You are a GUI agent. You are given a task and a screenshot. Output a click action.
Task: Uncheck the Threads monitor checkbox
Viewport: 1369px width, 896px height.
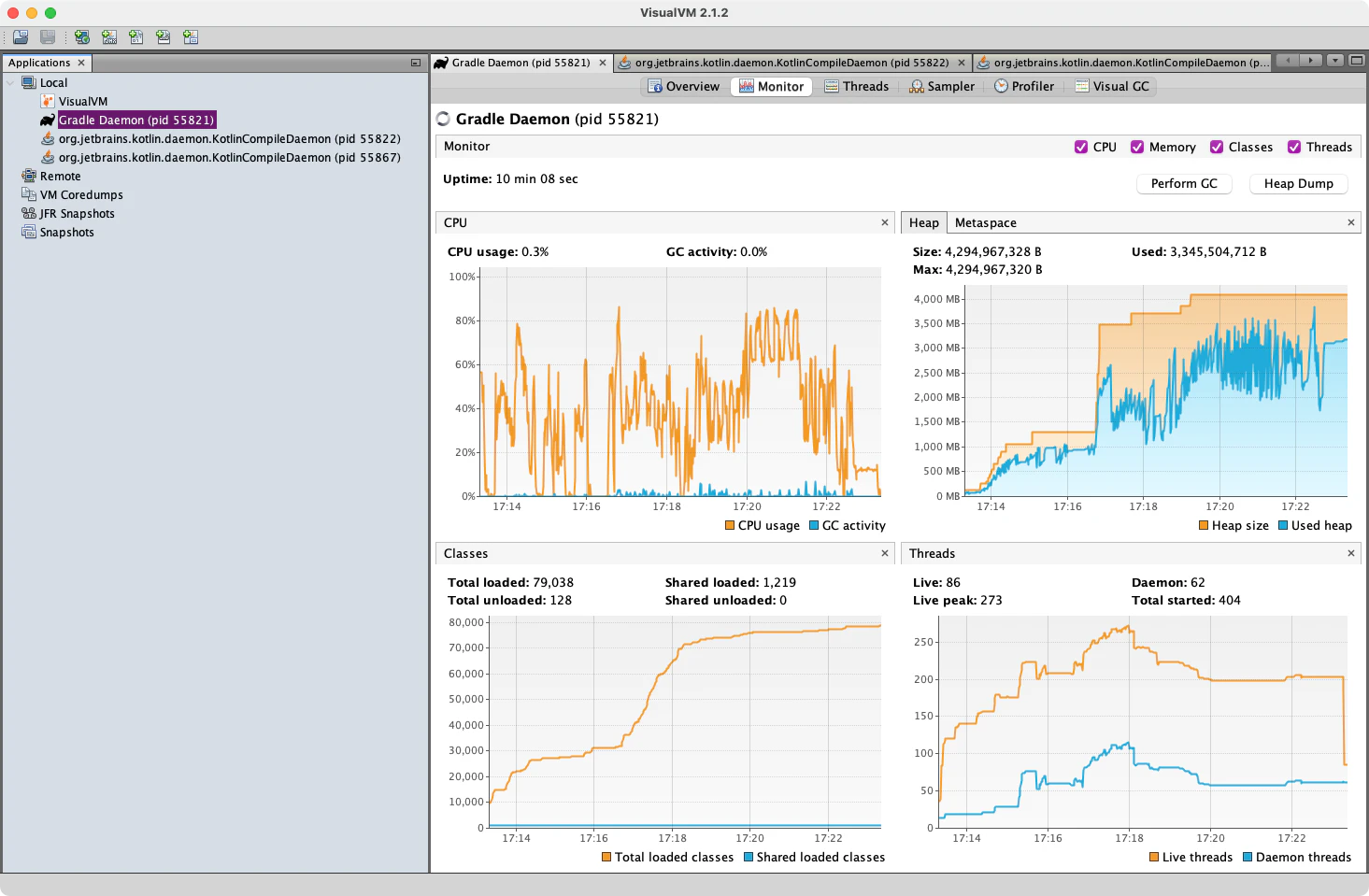1294,147
